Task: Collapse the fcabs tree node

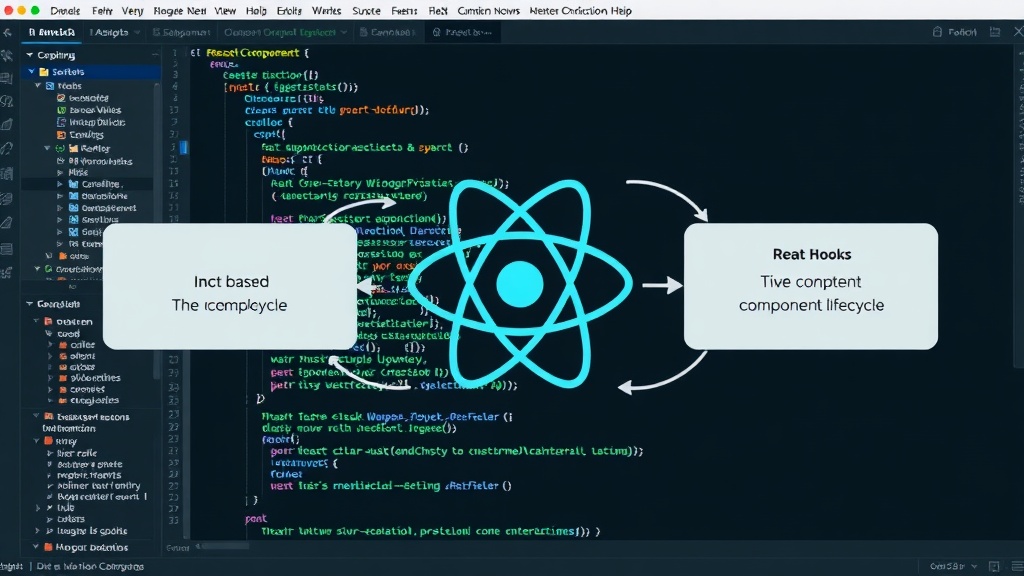Action: (x=38, y=86)
